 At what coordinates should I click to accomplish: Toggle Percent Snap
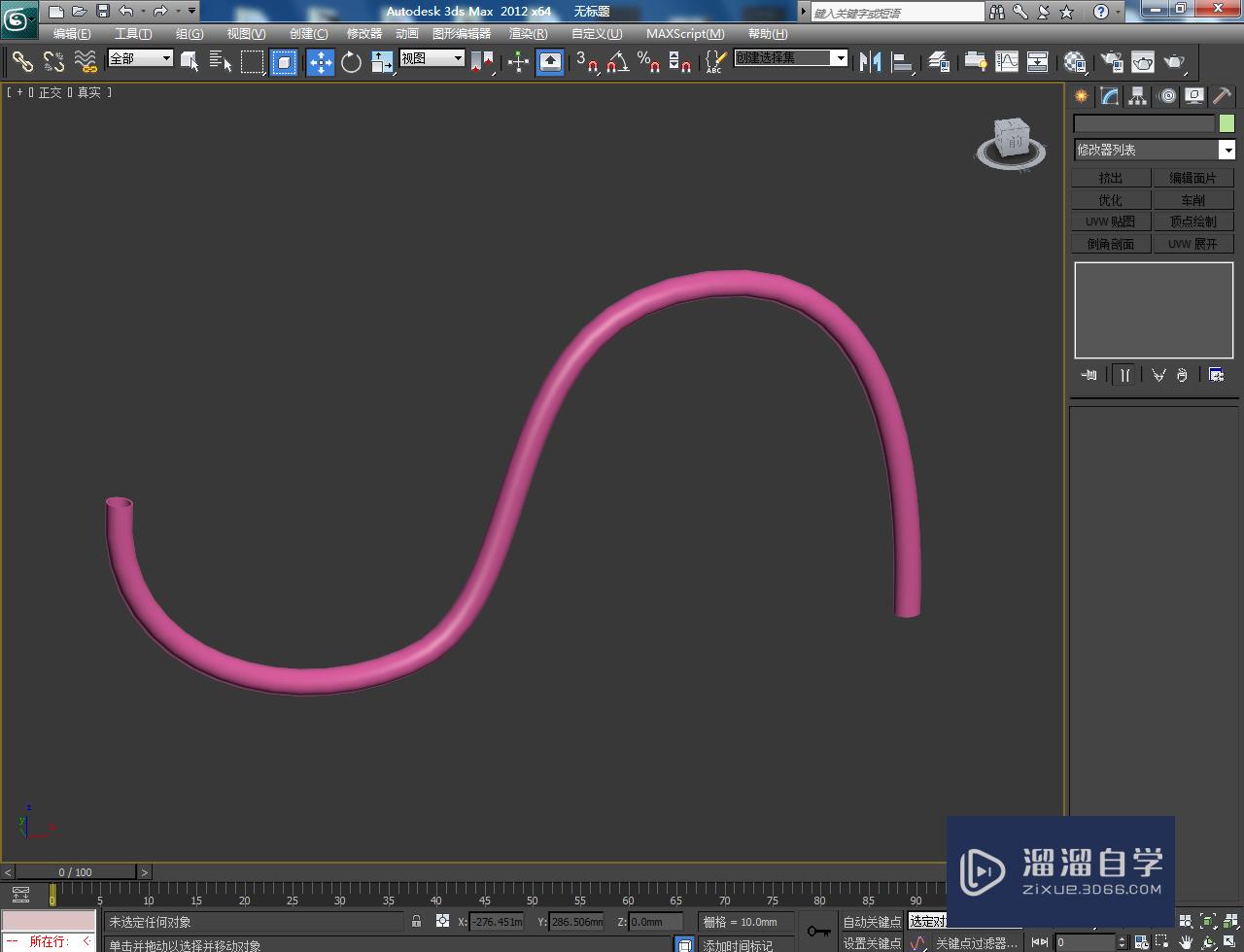648,61
